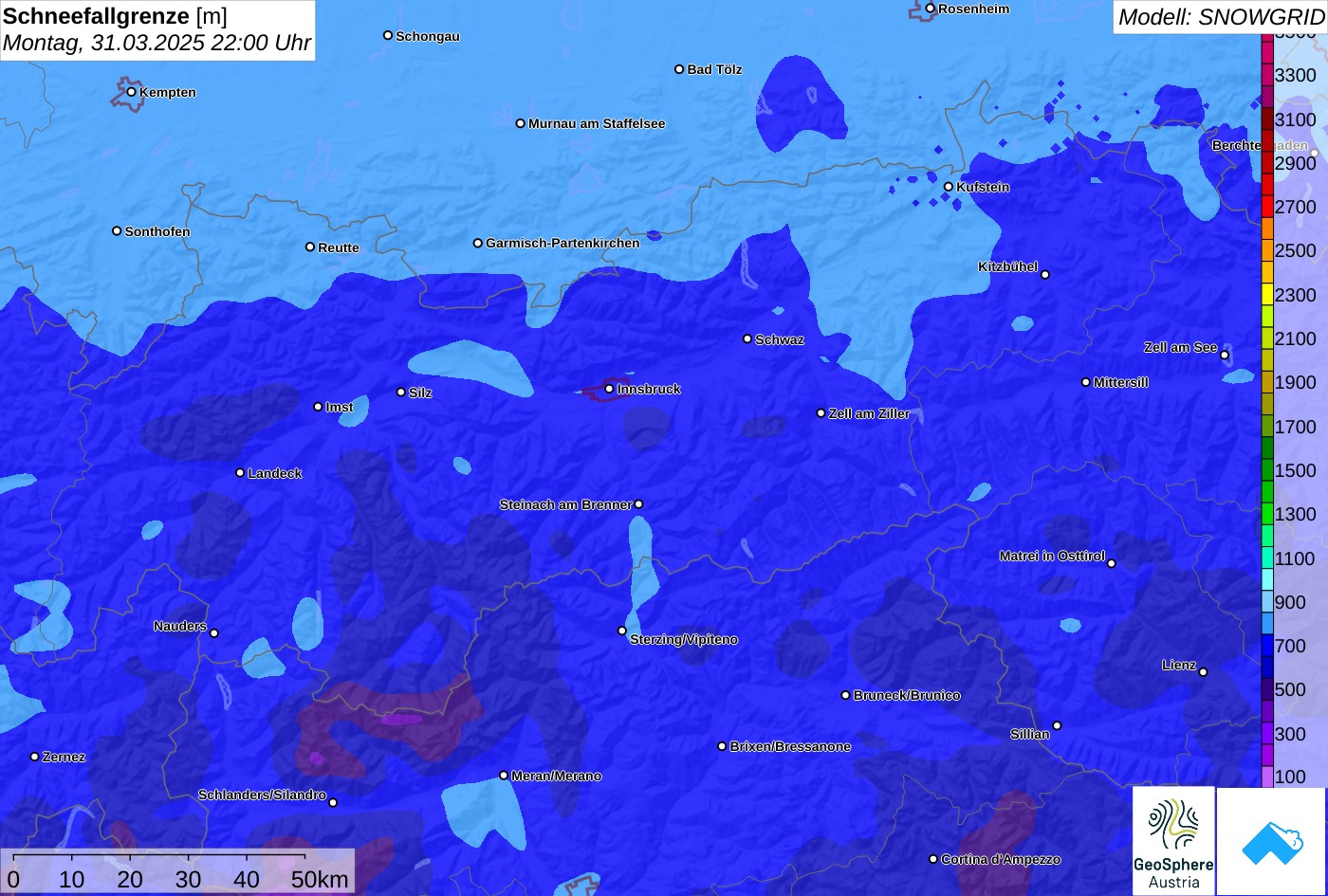Image resolution: width=1328 pixels, height=896 pixels.
Task: Select the Mittersill map marker
Action: click(1086, 382)
